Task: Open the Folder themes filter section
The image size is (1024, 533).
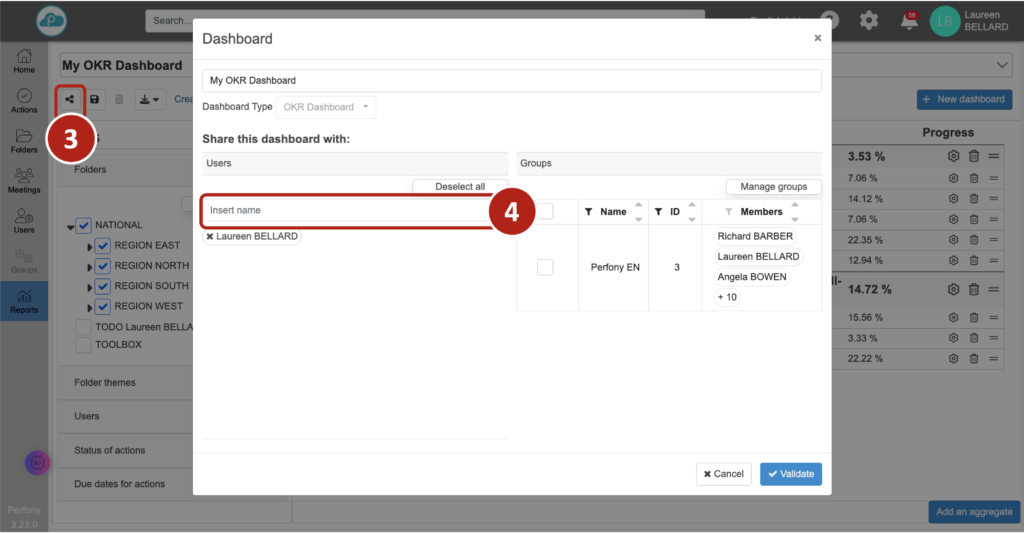Action: pos(105,383)
